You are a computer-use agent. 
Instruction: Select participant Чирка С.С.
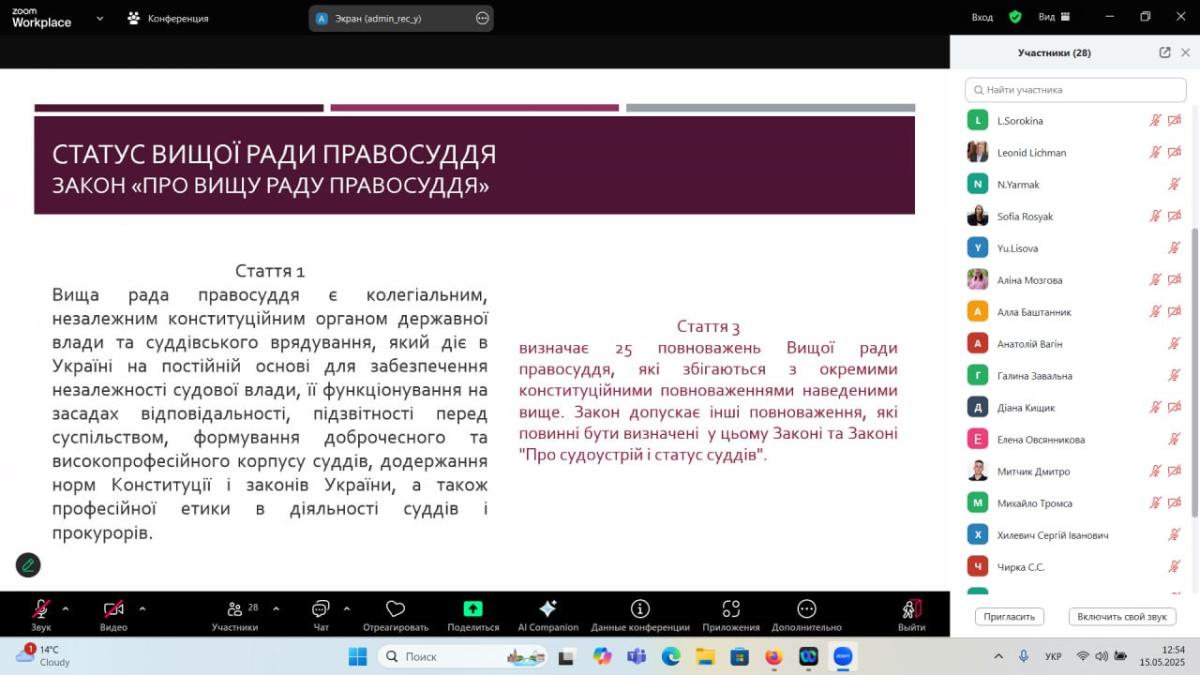pyautogui.click(x=1075, y=567)
